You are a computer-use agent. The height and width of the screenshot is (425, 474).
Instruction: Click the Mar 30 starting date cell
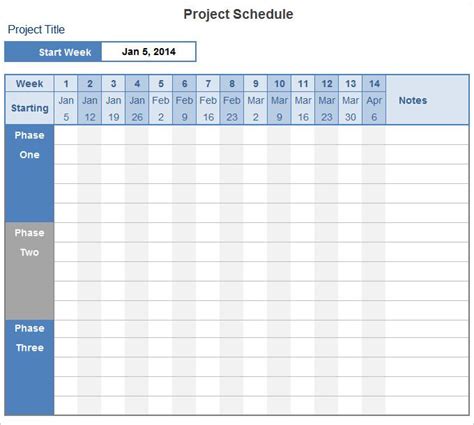tap(350, 108)
